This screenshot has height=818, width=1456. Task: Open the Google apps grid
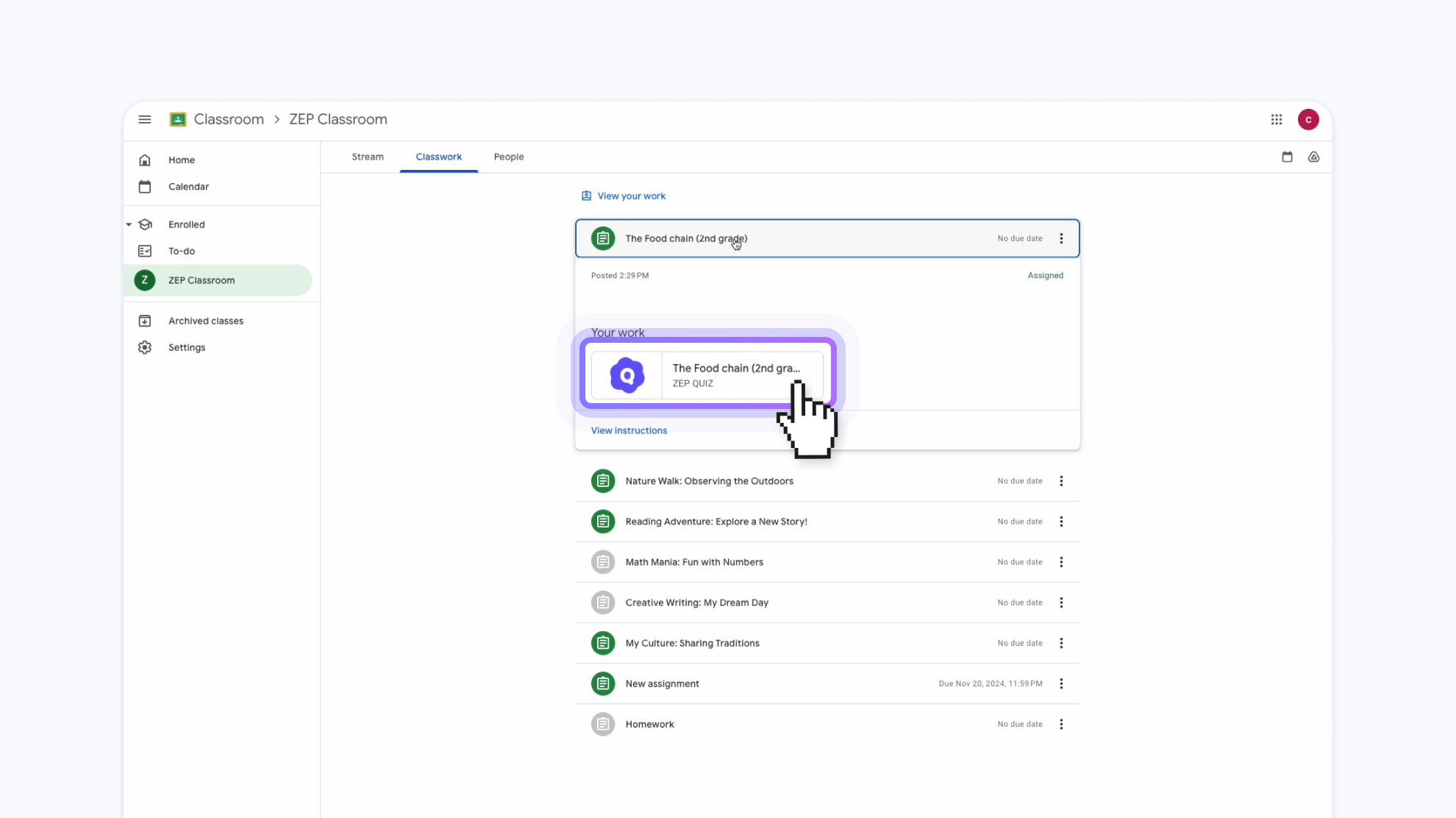pyautogui.click(x=1277, y=119)
